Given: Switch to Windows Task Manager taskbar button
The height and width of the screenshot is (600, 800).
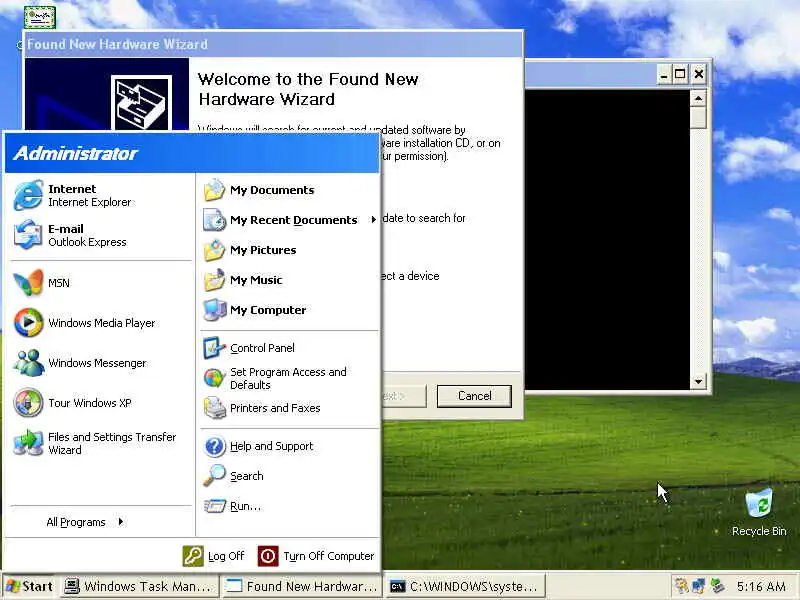Looking at the screenshot, I should [x=139, y=586].
